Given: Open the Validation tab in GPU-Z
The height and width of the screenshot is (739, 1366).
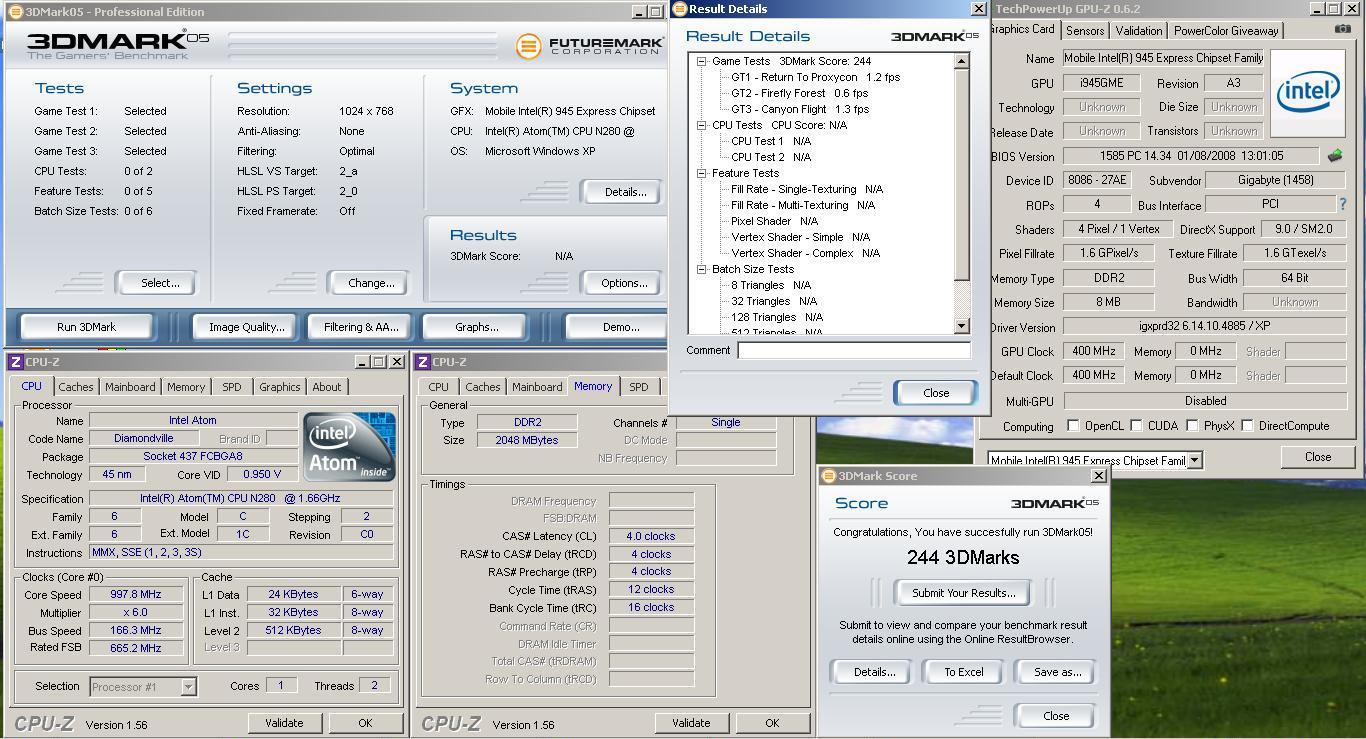Looking at the screenshot, I should tap(1139, 31).
